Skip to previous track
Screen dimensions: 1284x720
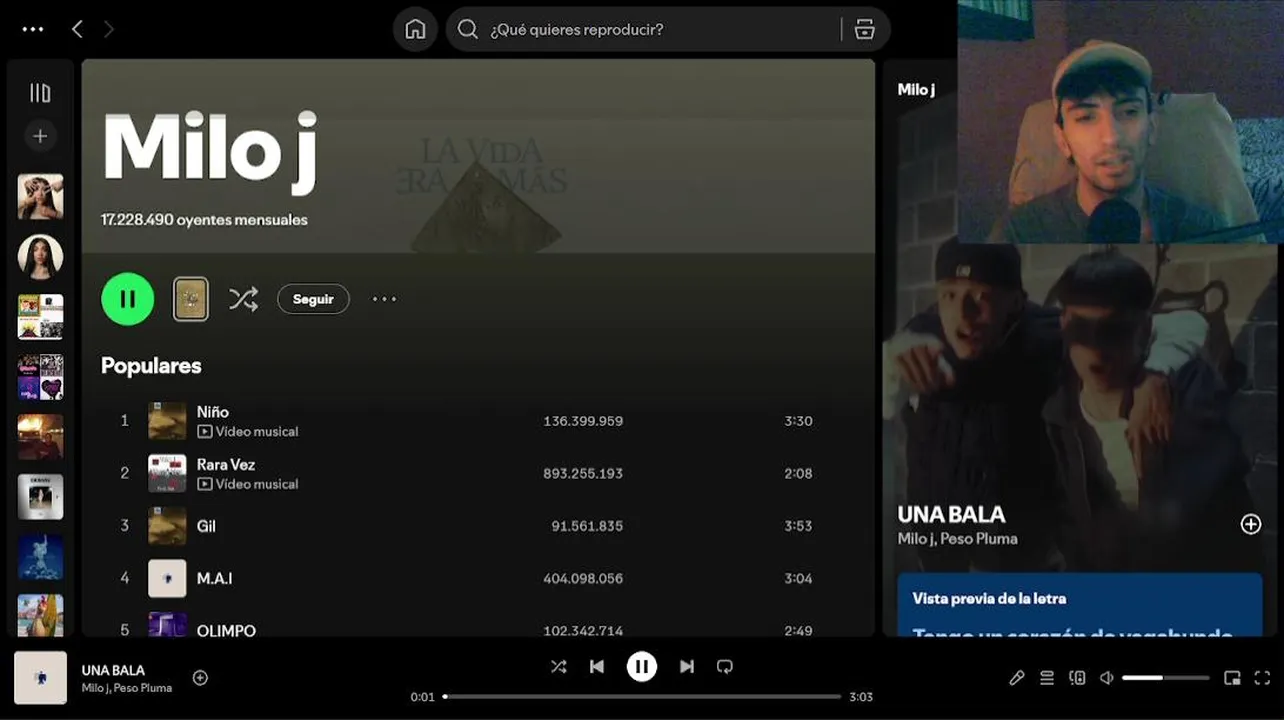pos(597,666)
